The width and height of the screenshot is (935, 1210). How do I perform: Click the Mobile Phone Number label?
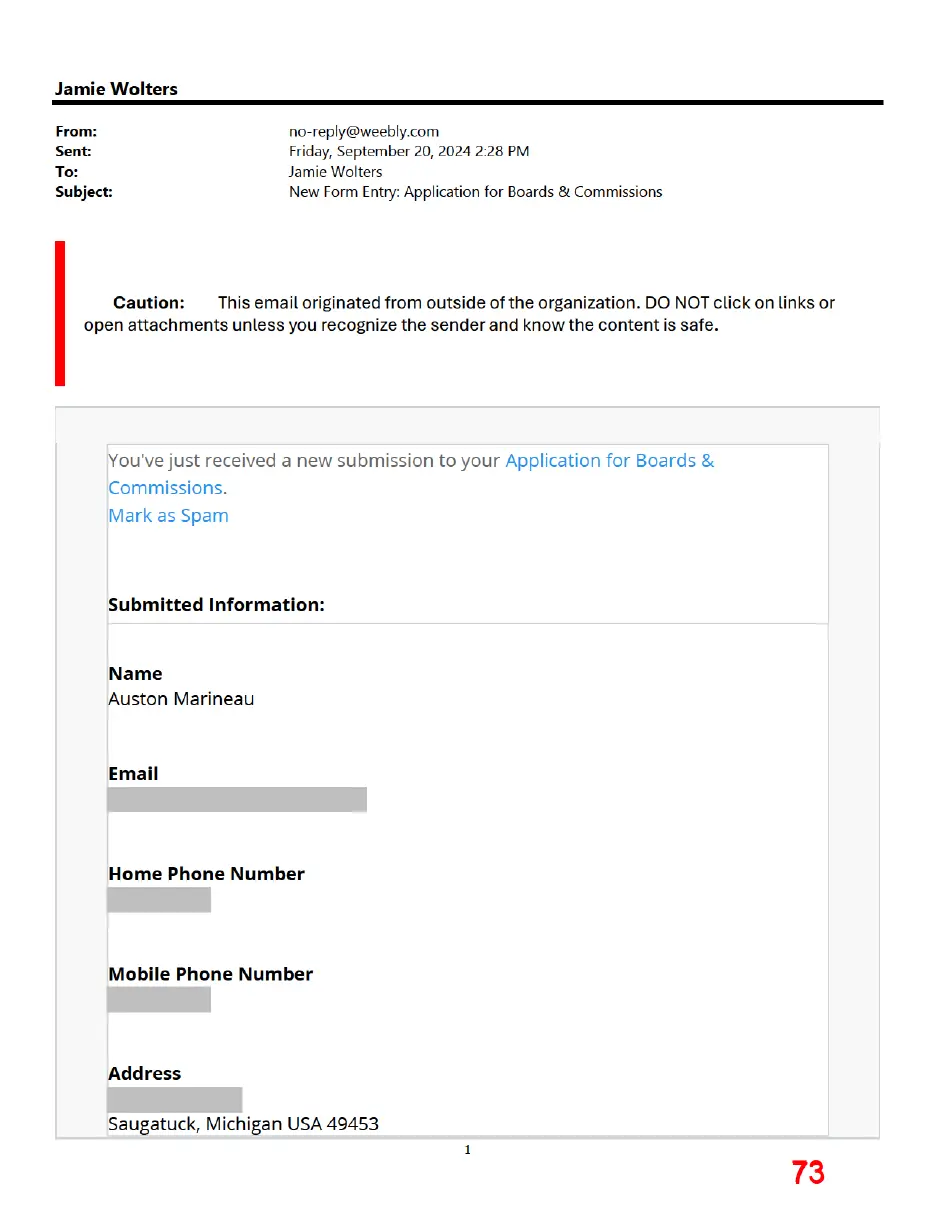pos(210,974)
